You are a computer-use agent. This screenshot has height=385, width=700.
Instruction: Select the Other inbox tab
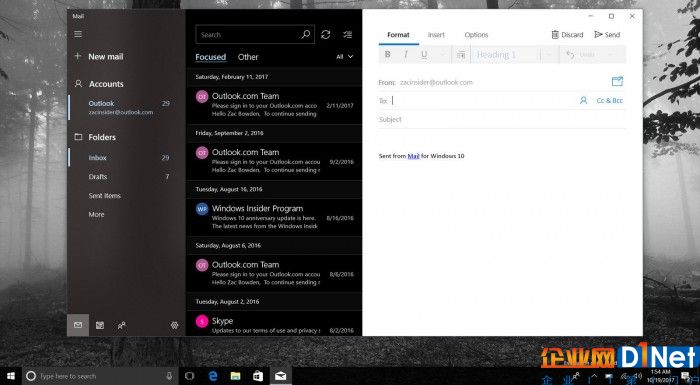248,57
